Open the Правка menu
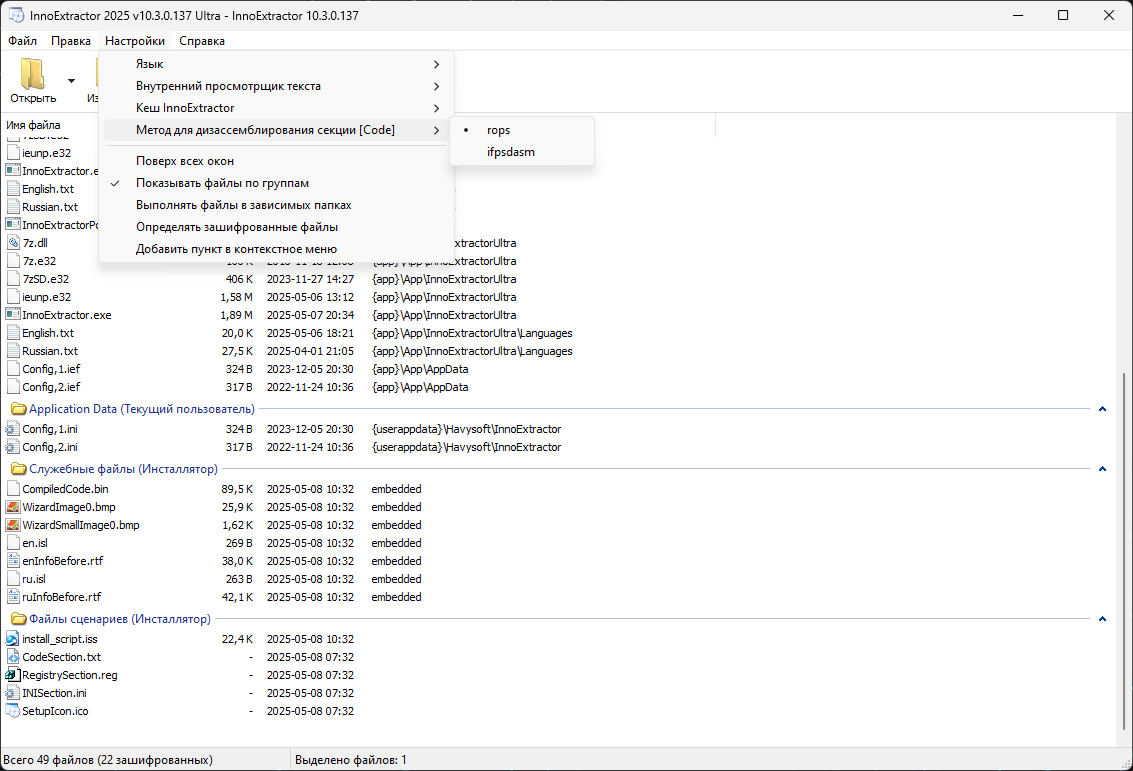The height and width of the screenshot is (771, 1133). click(71, 41)
